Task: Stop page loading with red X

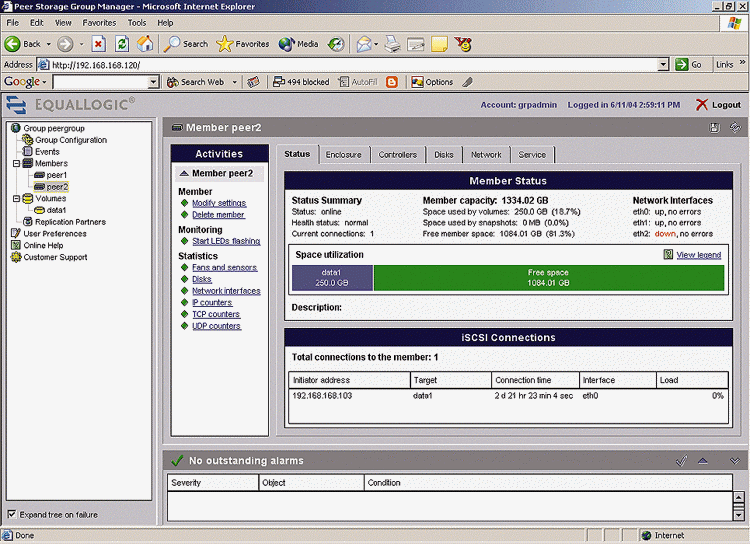Action: coord(99,44)
